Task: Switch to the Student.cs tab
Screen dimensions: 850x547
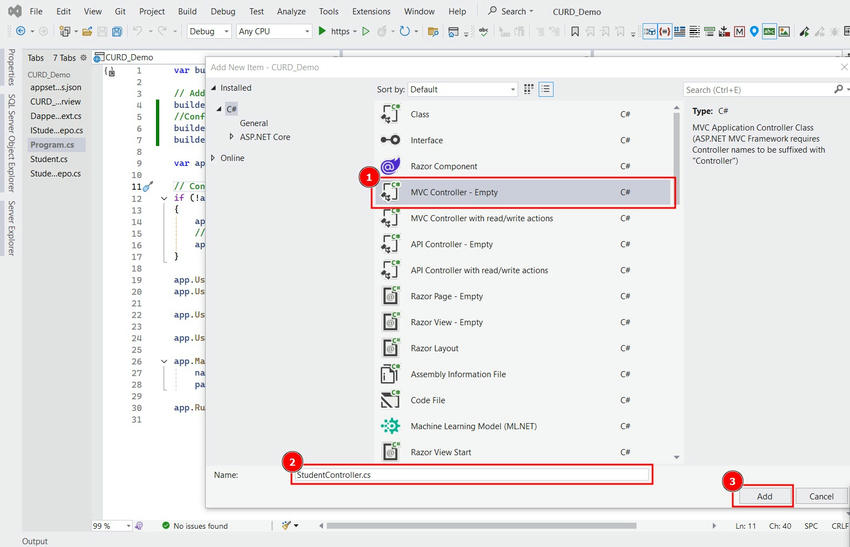Action: [x=49, y=159]
